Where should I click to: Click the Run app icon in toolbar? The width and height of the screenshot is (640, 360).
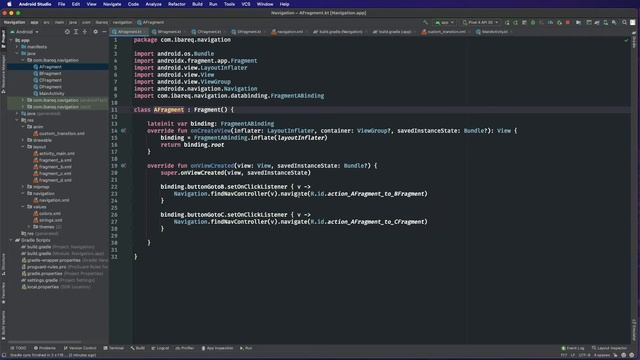(x=507, y=22)
